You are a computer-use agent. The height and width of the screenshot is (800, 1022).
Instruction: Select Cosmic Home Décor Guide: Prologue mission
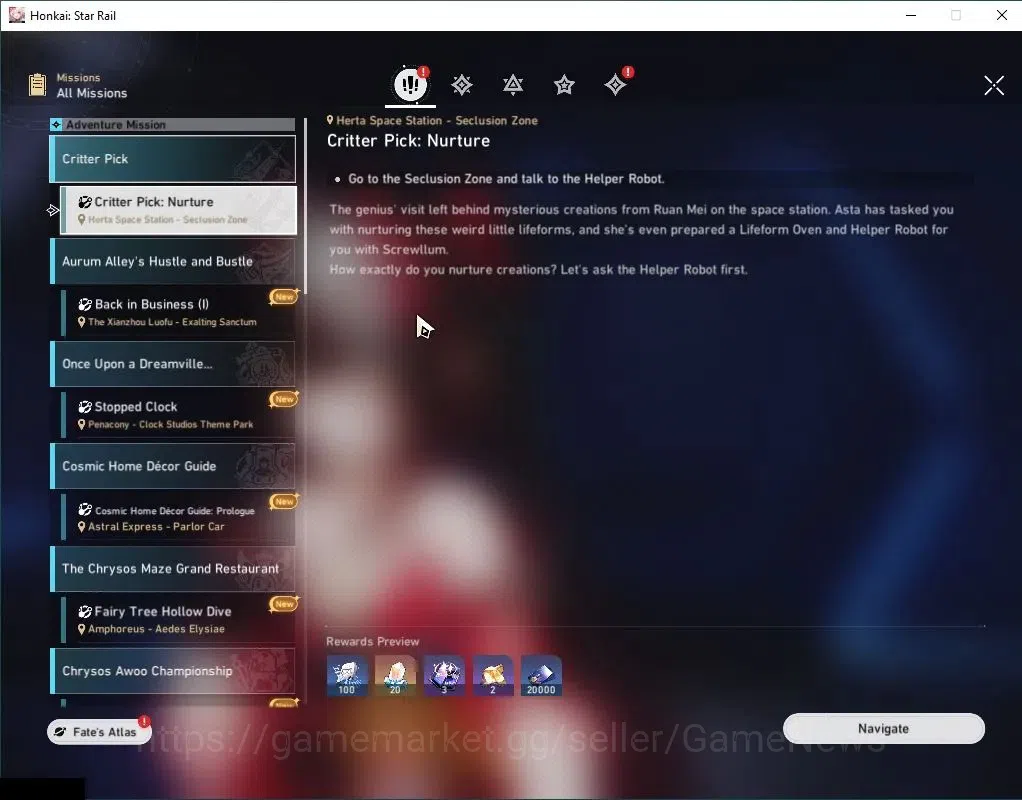point(178,517)
